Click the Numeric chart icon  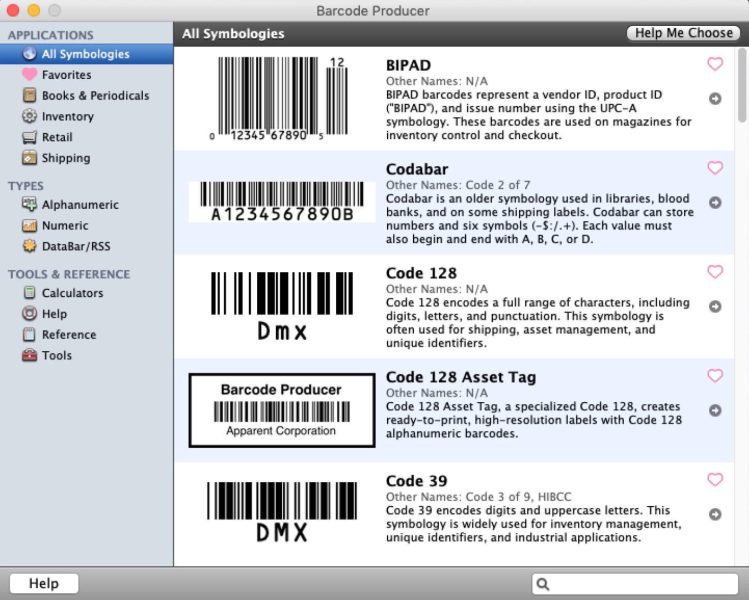click(29, 225)
